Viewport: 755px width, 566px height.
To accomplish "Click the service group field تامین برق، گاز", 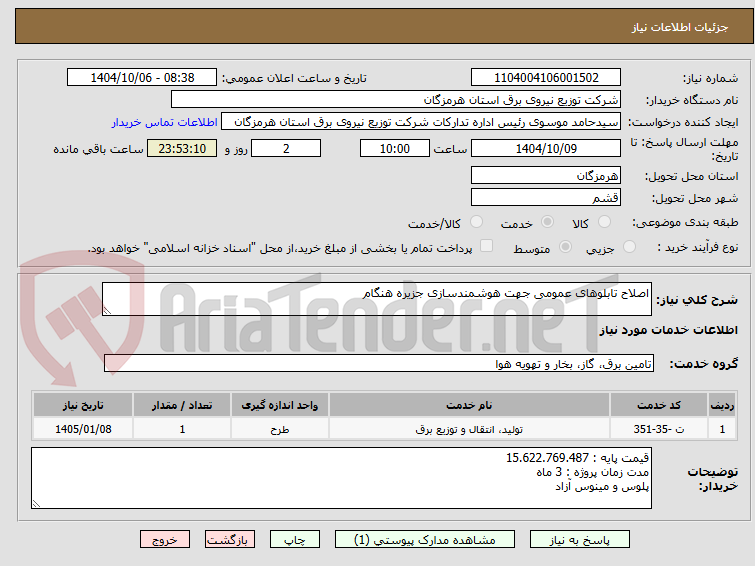I will point(379,363).
